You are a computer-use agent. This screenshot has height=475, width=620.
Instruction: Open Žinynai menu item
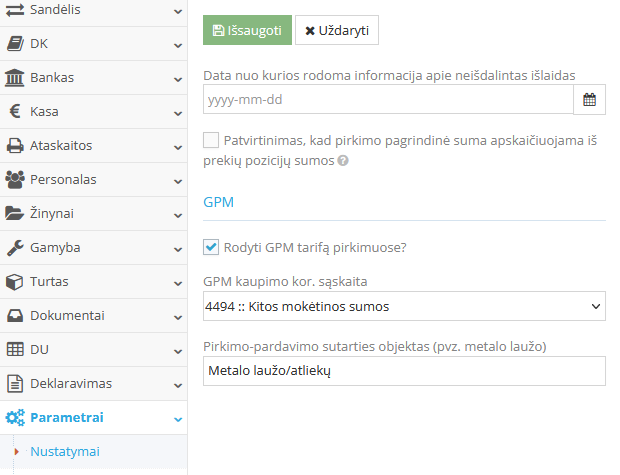pyautogui.click(x=93, y=214)
